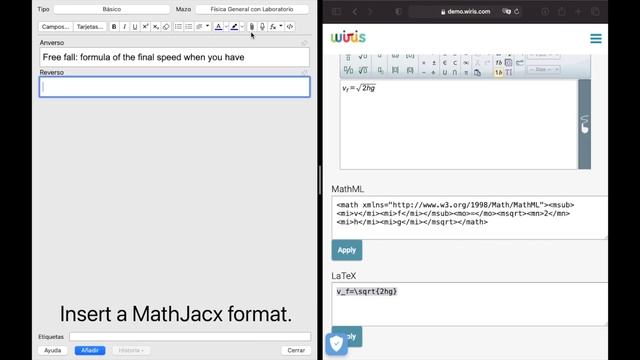The height and width of the screenshot is (360, 640).
Task: Open the Wiris hamburger menu
Action: pos(596,38)
